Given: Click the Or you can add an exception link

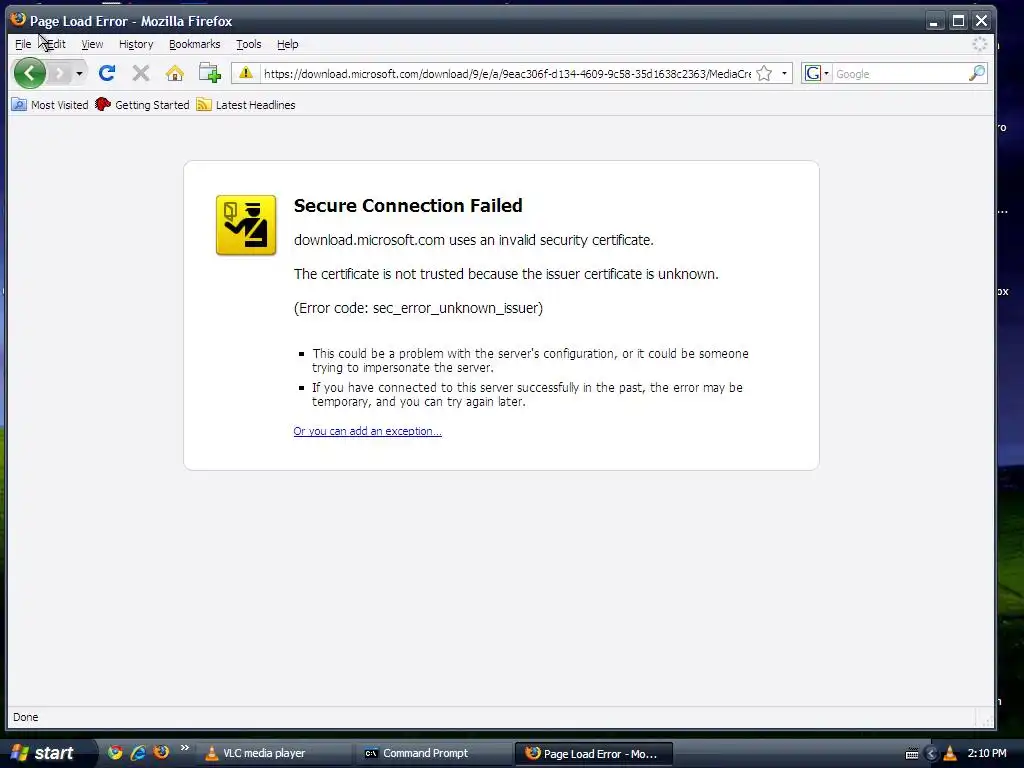Looking at the screenshot, I should tap(368, 431).
